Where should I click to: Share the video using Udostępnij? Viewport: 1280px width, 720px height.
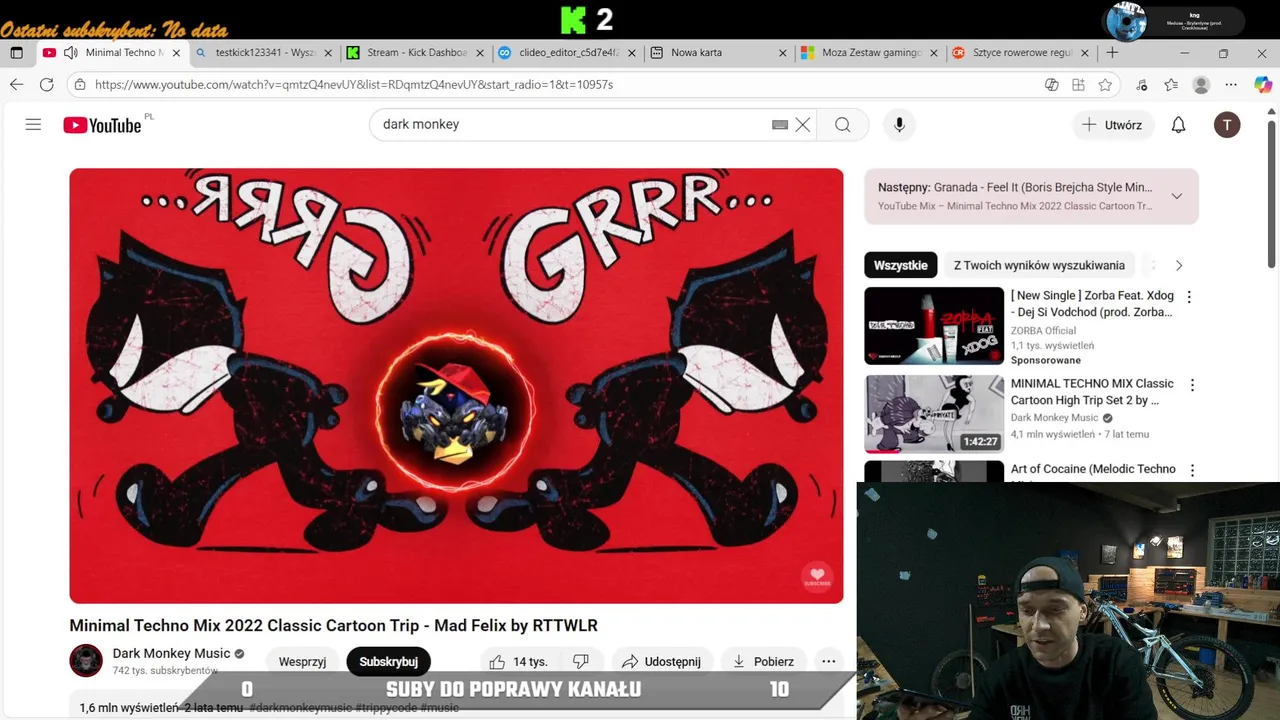coord(660,661)
